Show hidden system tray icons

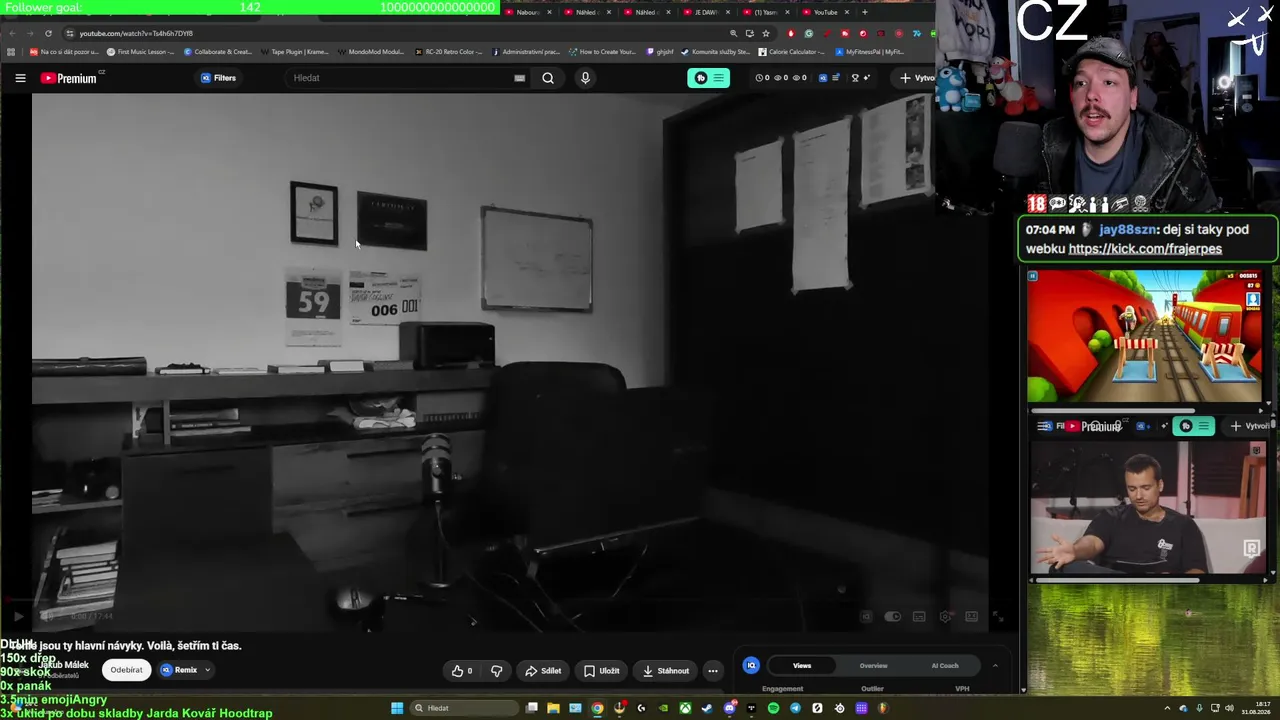pos(1167,708)
